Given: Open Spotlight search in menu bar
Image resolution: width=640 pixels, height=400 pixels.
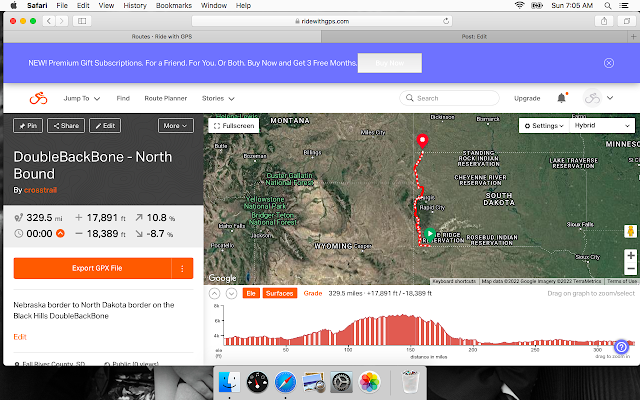Looking at the screenshot, I should [607, 5].
